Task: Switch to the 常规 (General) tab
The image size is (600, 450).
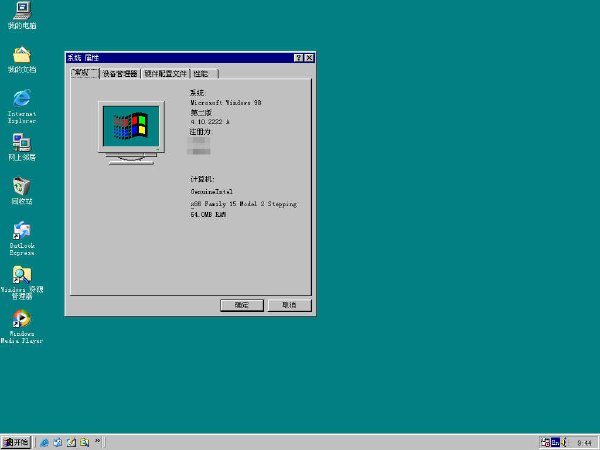Action: [x=85, y=73]
